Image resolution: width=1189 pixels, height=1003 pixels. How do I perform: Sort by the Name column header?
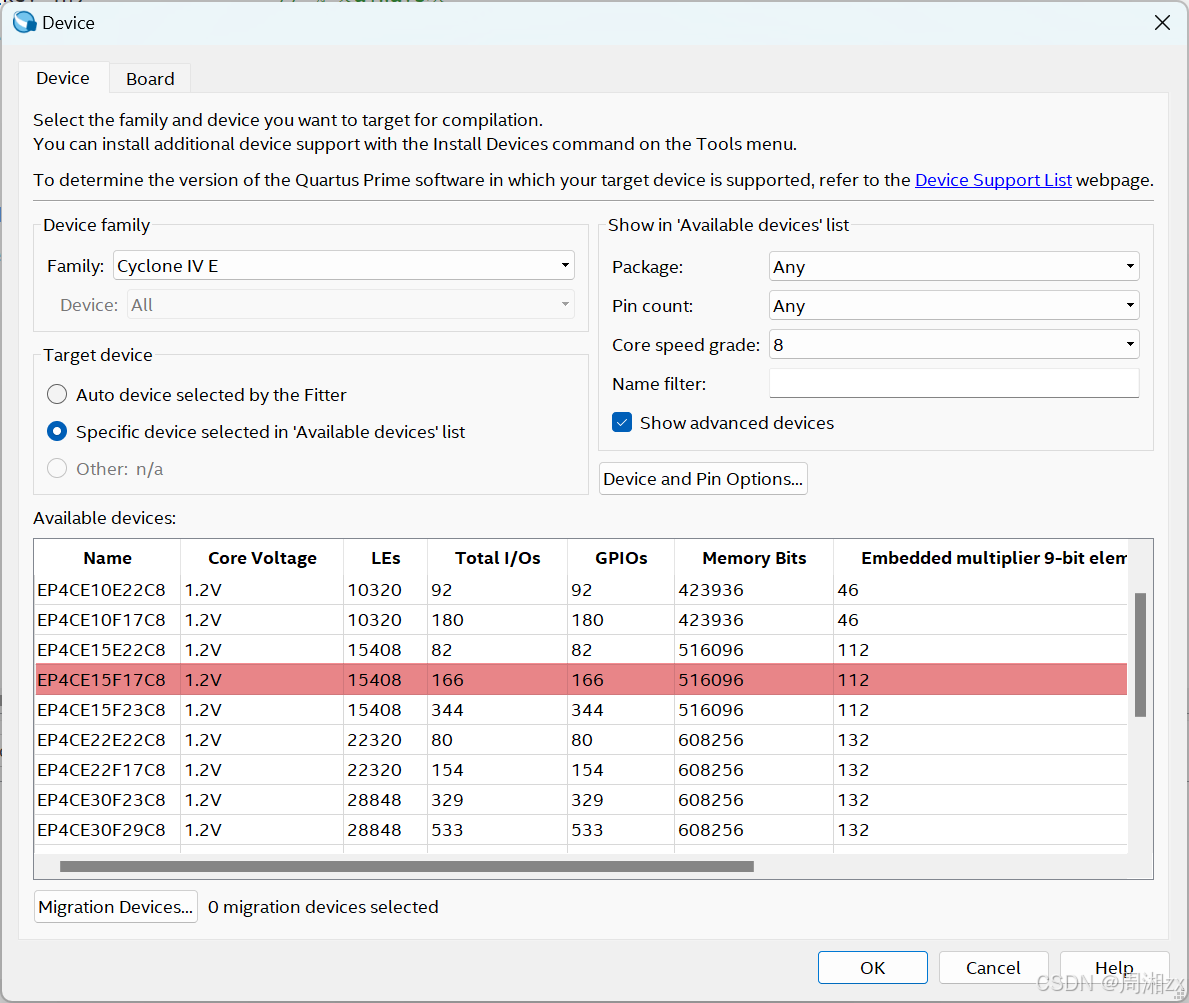tap(108, 558)
